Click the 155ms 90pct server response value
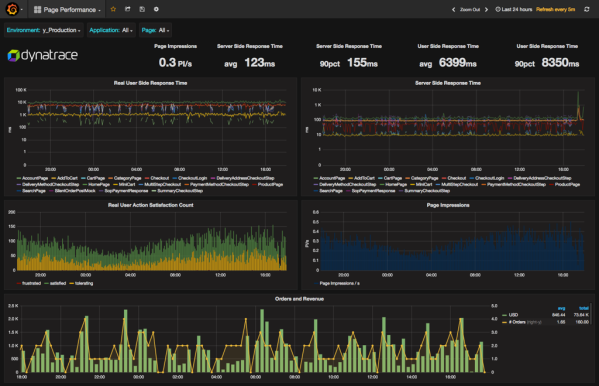This screenshot has width=599, height=386. (362, 63)
